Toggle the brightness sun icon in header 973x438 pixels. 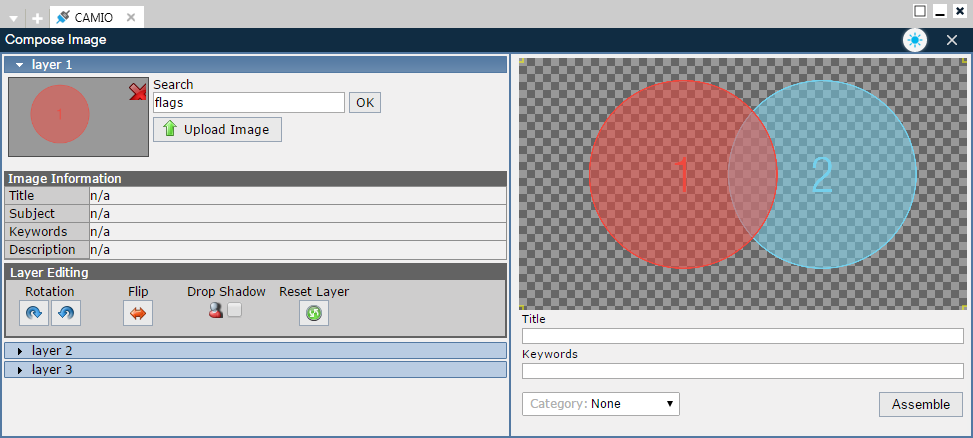(x=914, y=40)
